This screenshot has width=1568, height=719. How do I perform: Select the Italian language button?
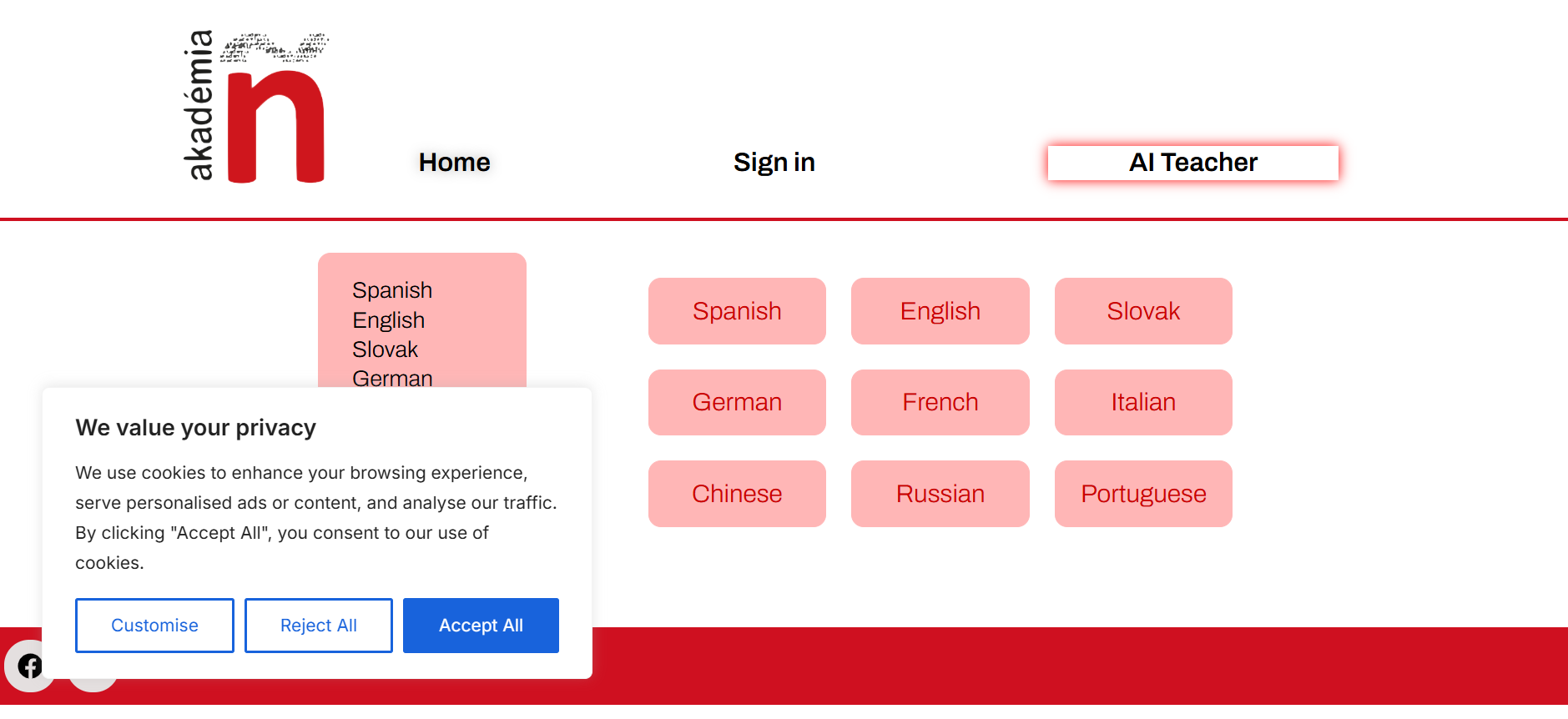(1143, 402)
